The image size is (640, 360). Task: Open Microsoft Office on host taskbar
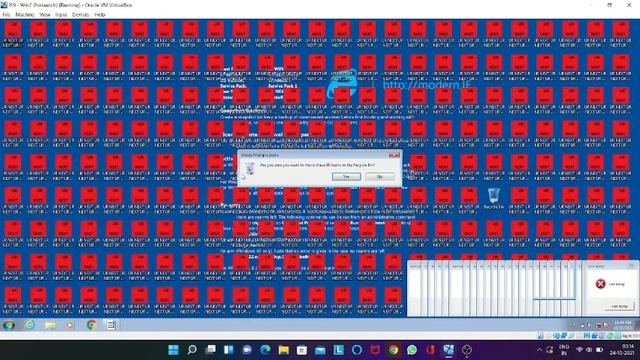[x=430, y=350]
